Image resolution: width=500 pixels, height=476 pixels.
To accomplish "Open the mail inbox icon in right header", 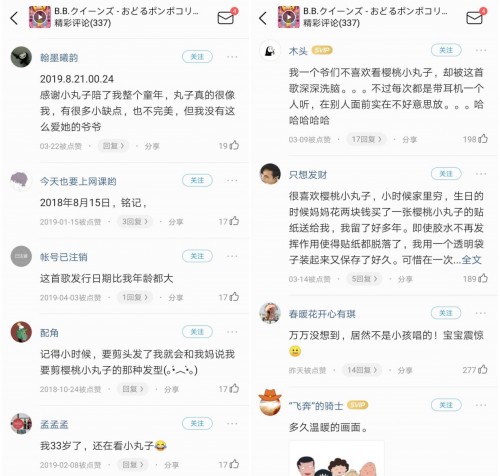I will point(475,17).
